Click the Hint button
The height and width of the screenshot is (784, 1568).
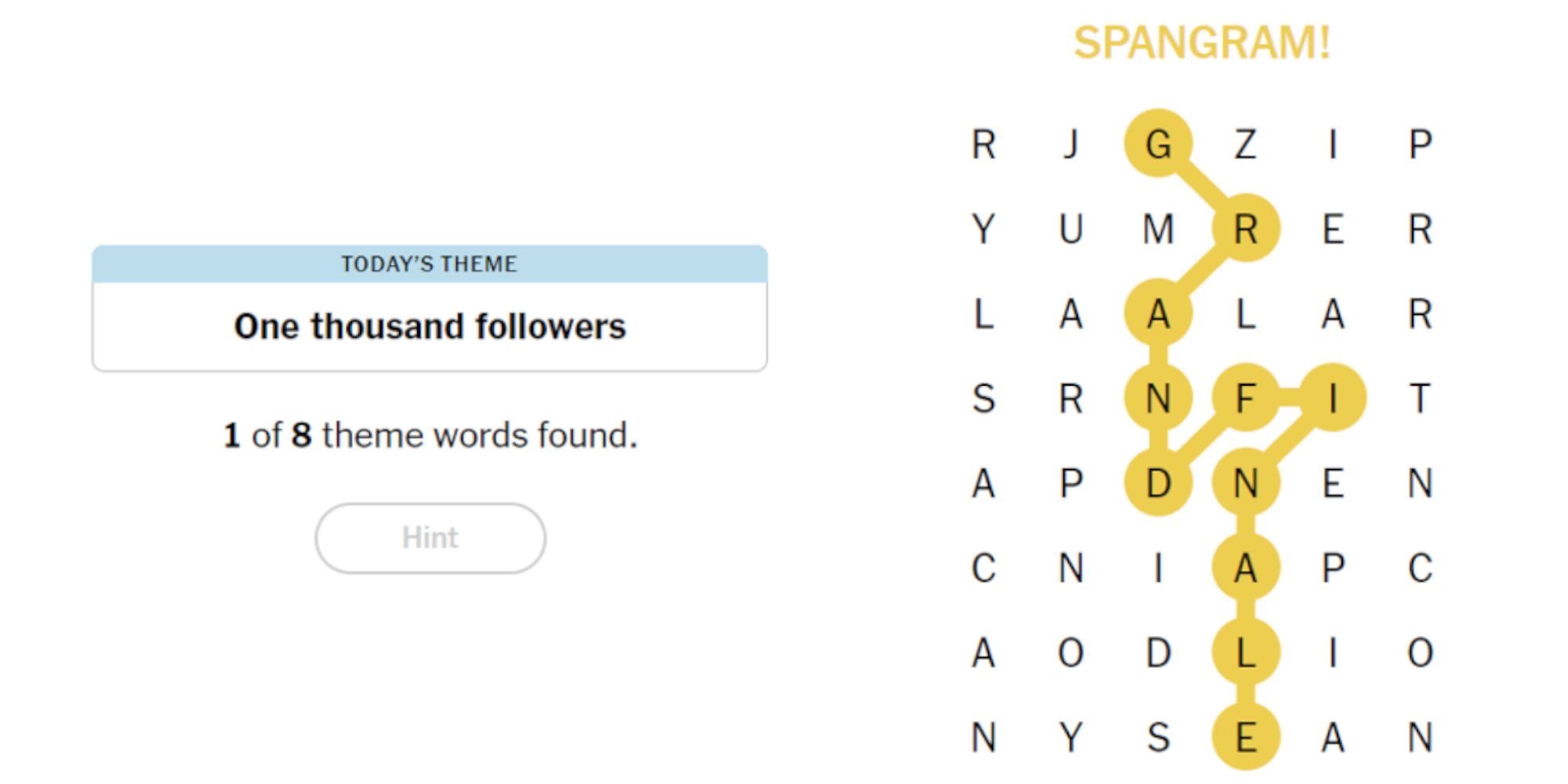[430, 537]
